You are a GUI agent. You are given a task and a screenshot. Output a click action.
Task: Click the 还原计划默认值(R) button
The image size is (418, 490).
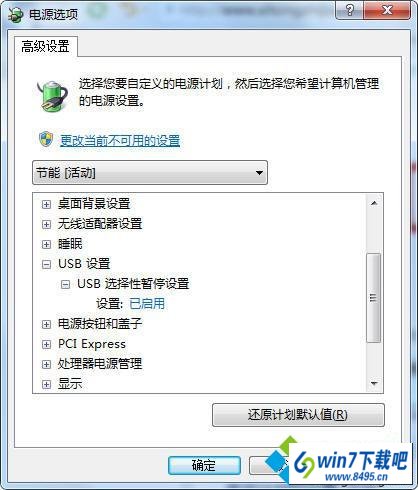[298, 415]
